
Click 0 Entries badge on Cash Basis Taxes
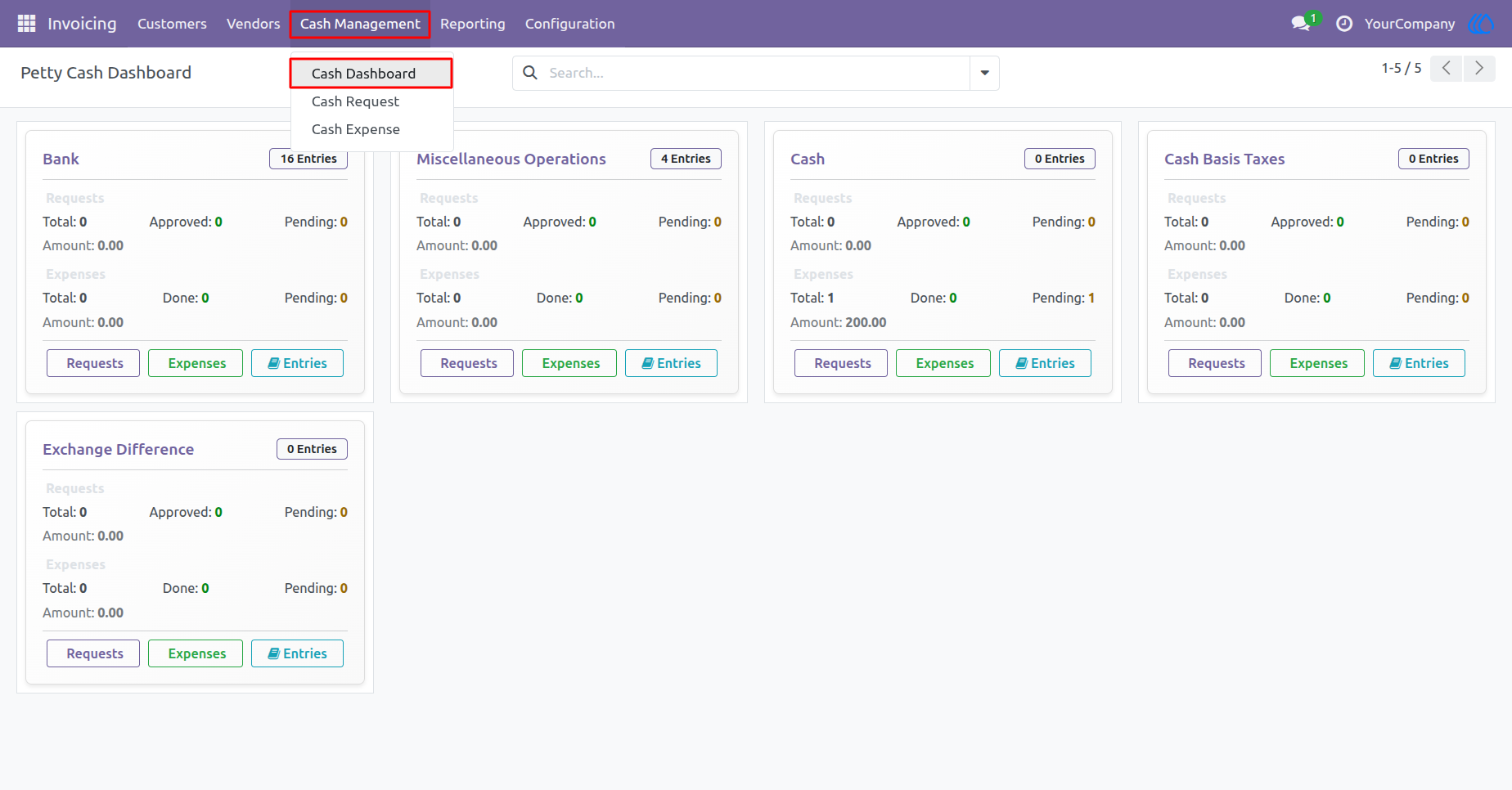[x=1433, y=159]
